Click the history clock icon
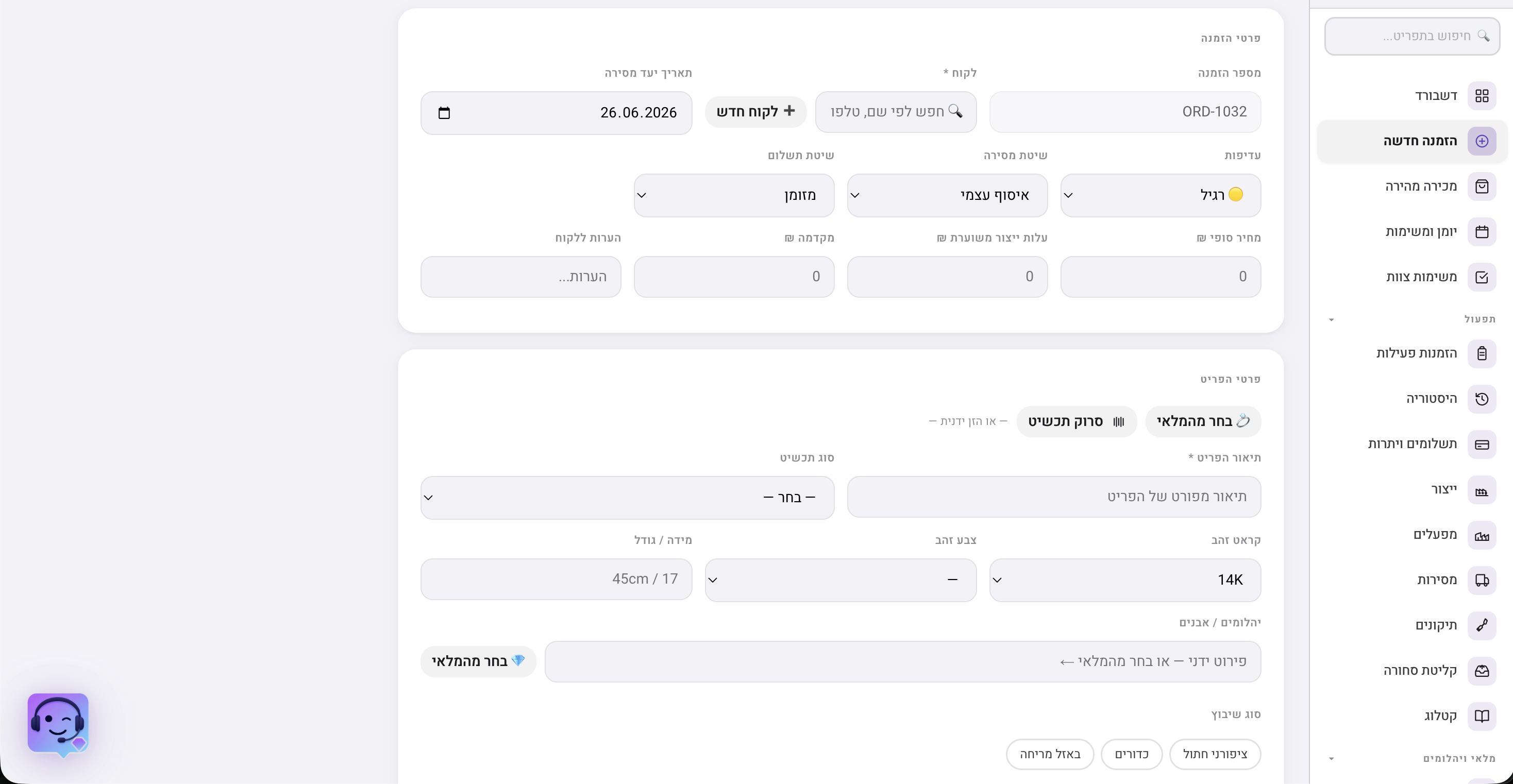 point(1481,399)
